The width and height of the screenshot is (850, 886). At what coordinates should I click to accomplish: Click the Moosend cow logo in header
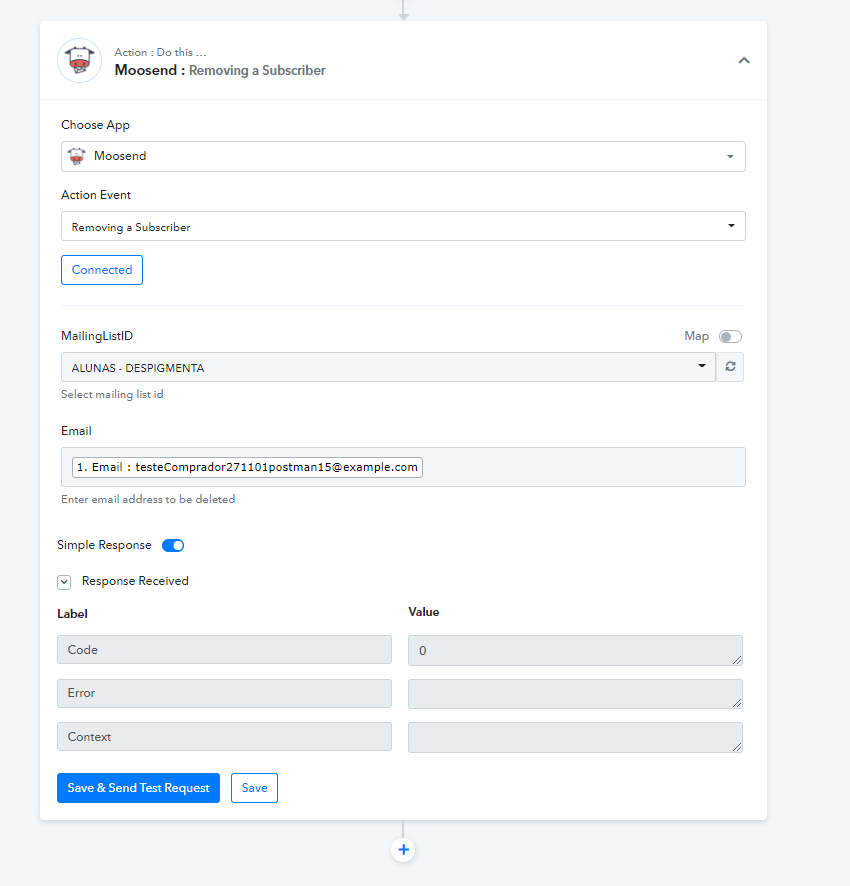coord(80,60)
